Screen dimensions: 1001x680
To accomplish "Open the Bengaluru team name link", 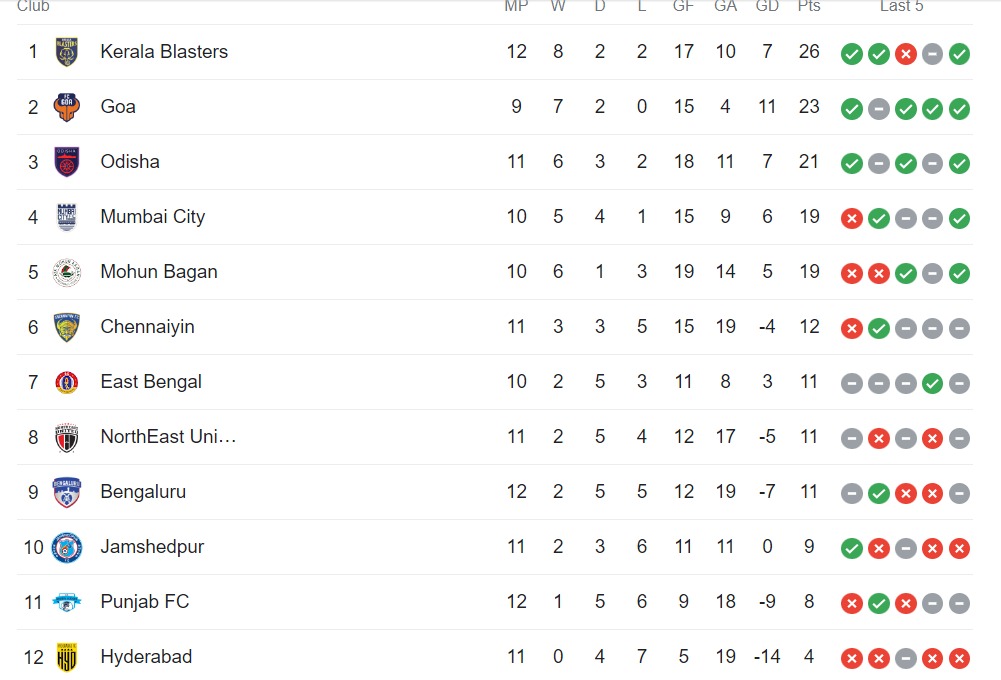I will tap(143, 492).
